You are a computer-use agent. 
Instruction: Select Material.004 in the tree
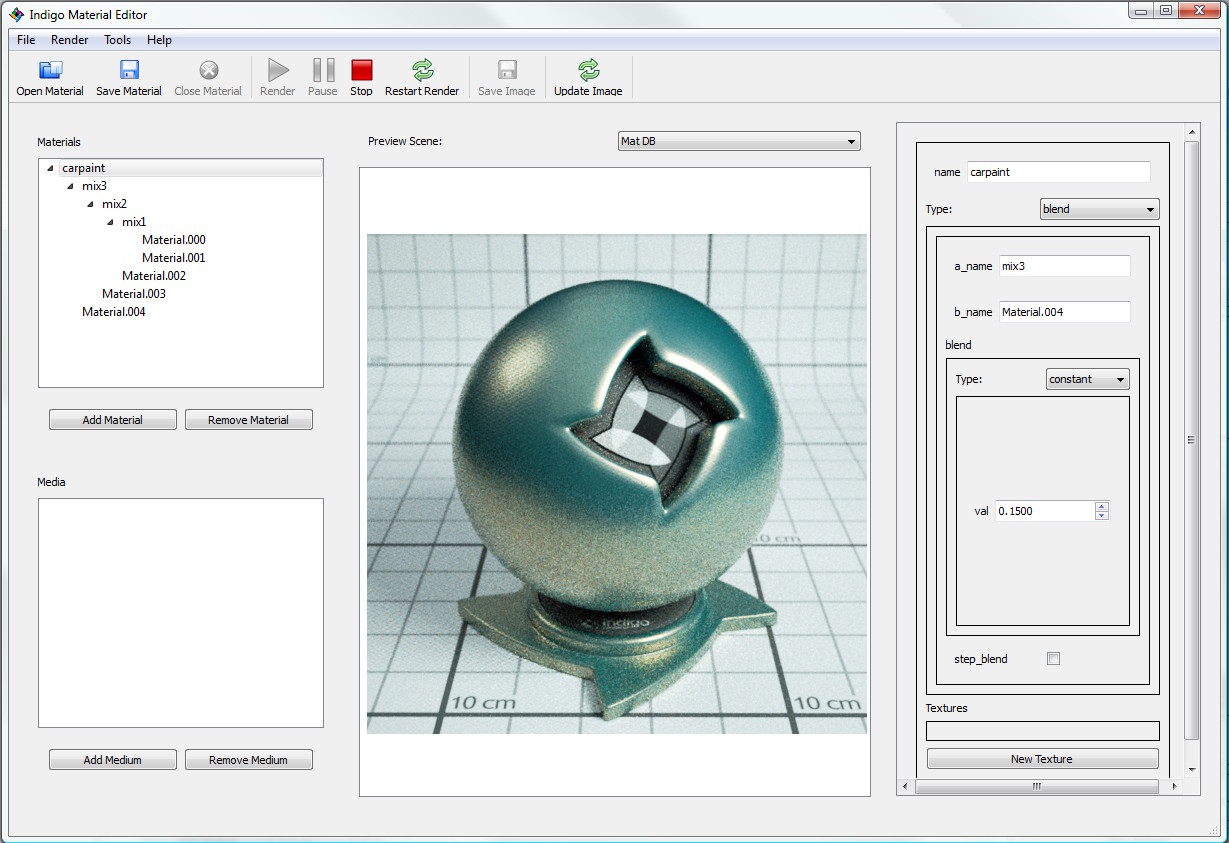[114, 312]
